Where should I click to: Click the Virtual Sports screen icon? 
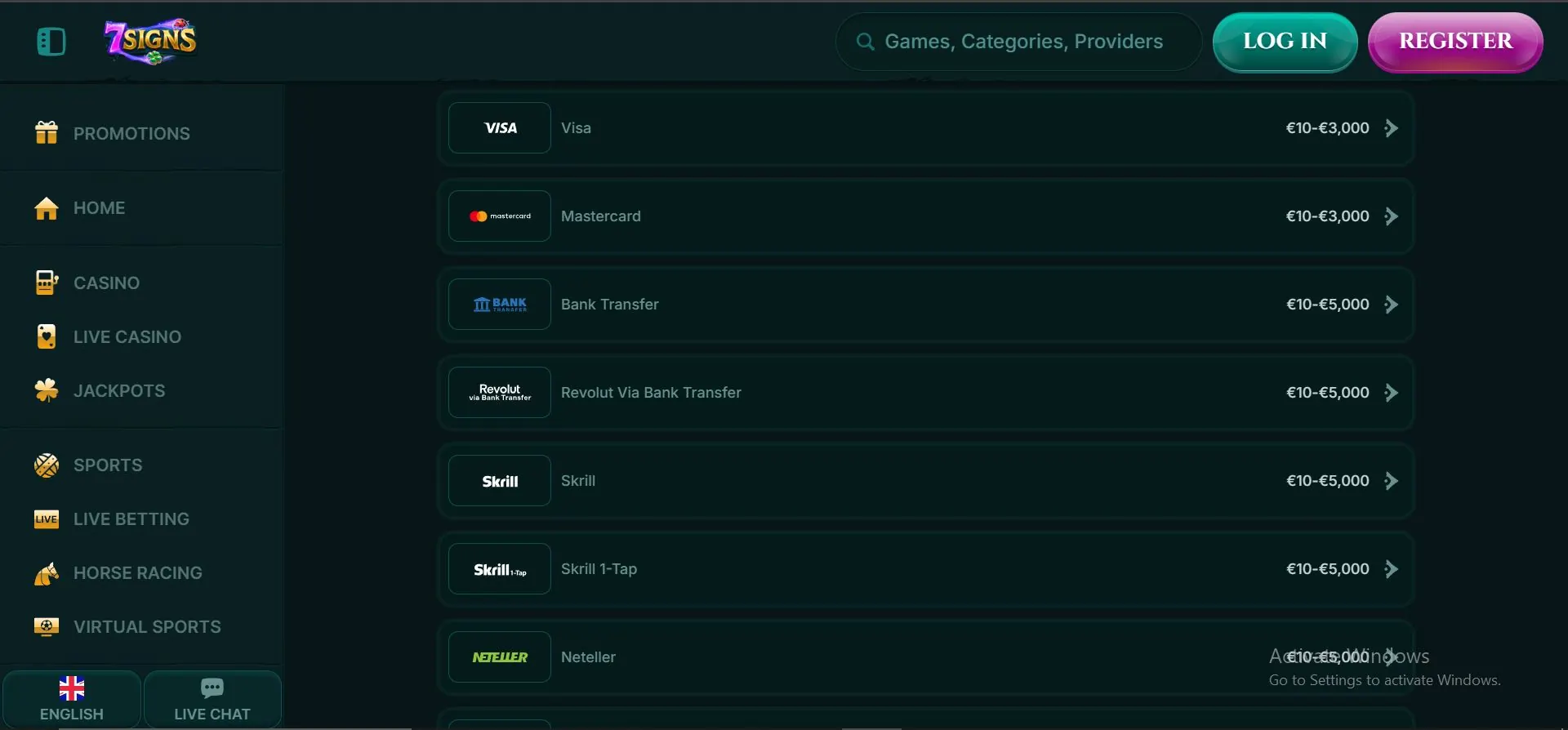click(47, 626)
